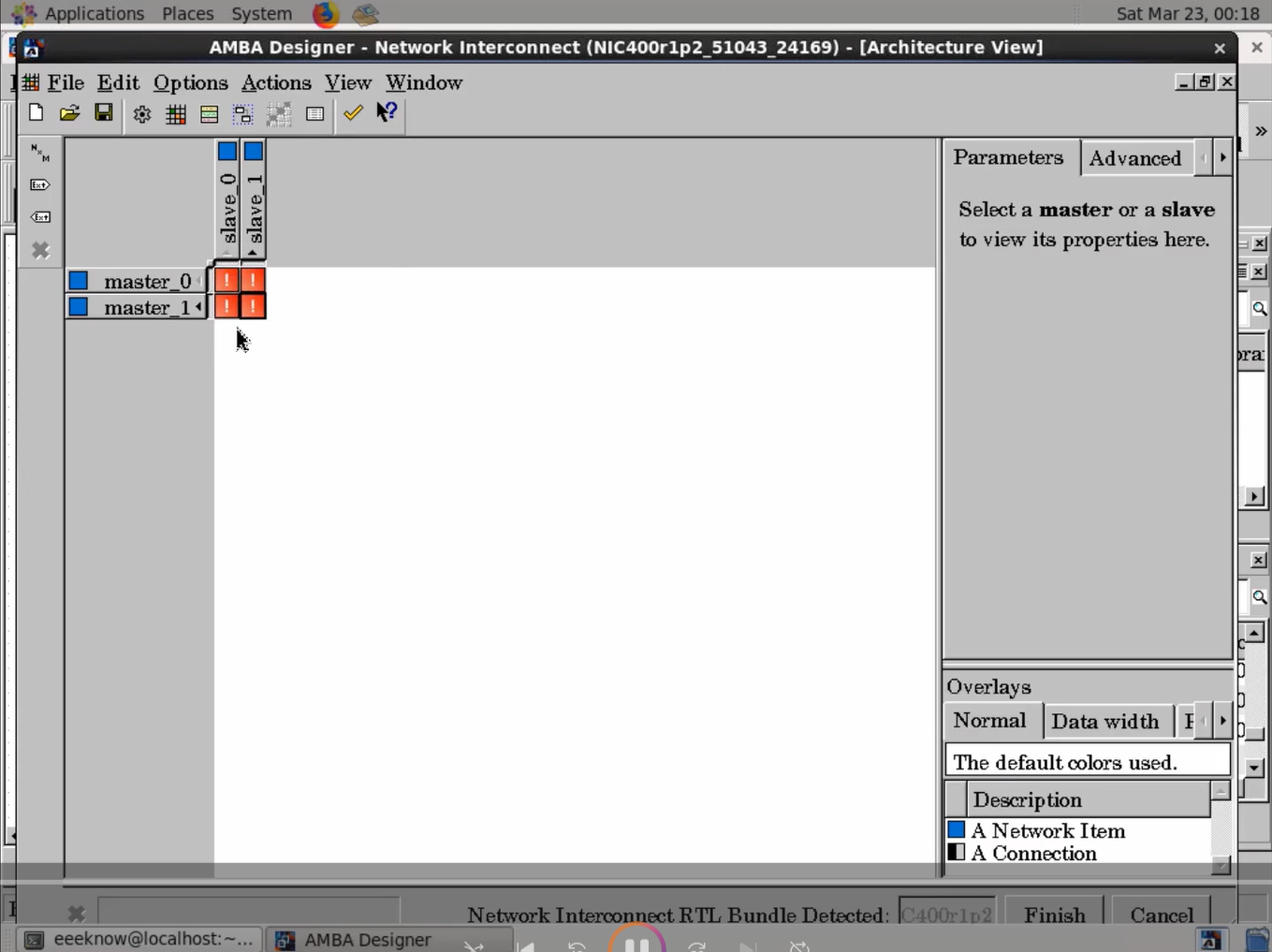Viewport: 1272px width, 952px height.
Task: Switch to the Advanced tab
Action: pos(1135,158)
